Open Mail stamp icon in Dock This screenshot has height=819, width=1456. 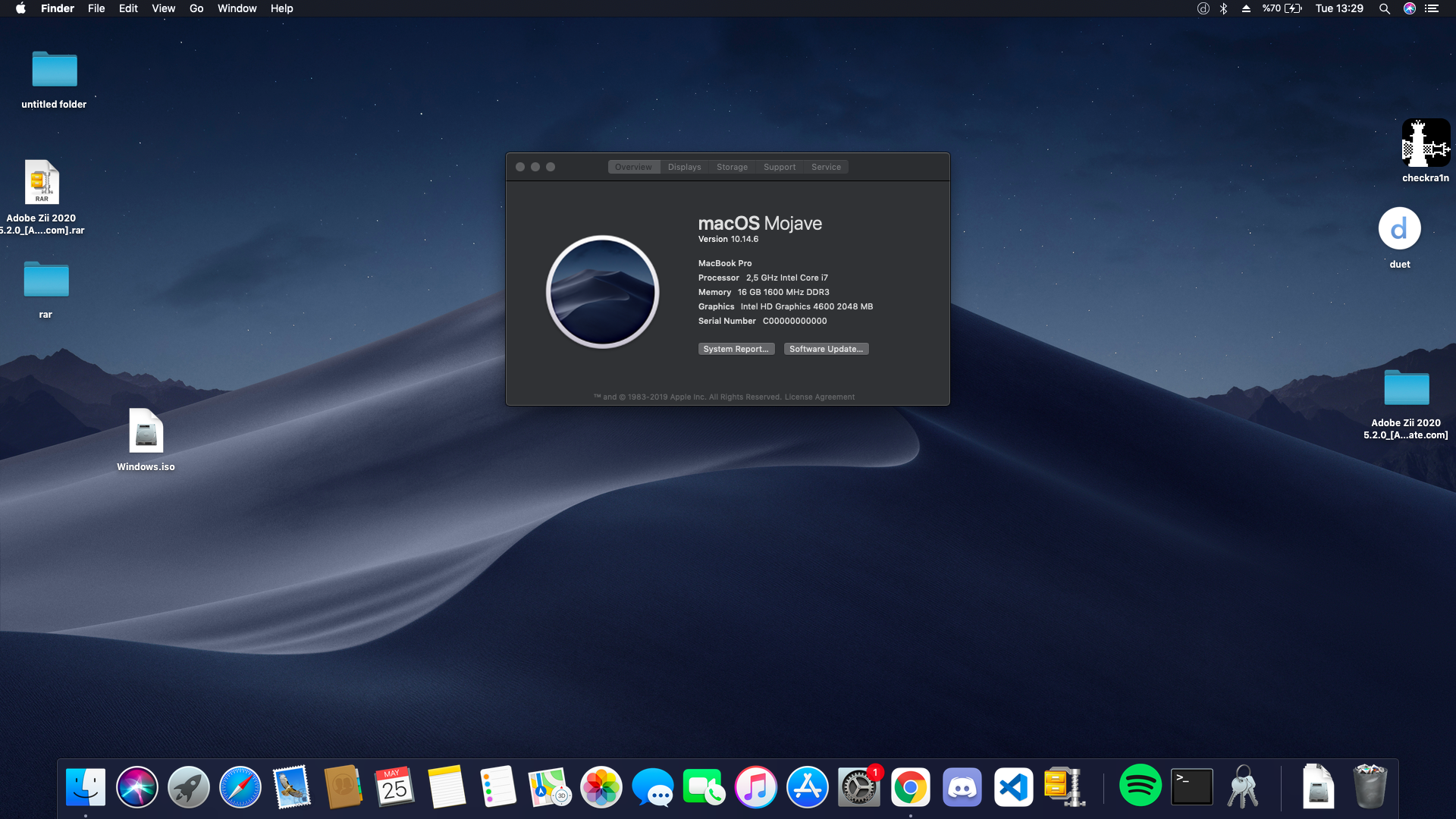(x=291, y=787)
